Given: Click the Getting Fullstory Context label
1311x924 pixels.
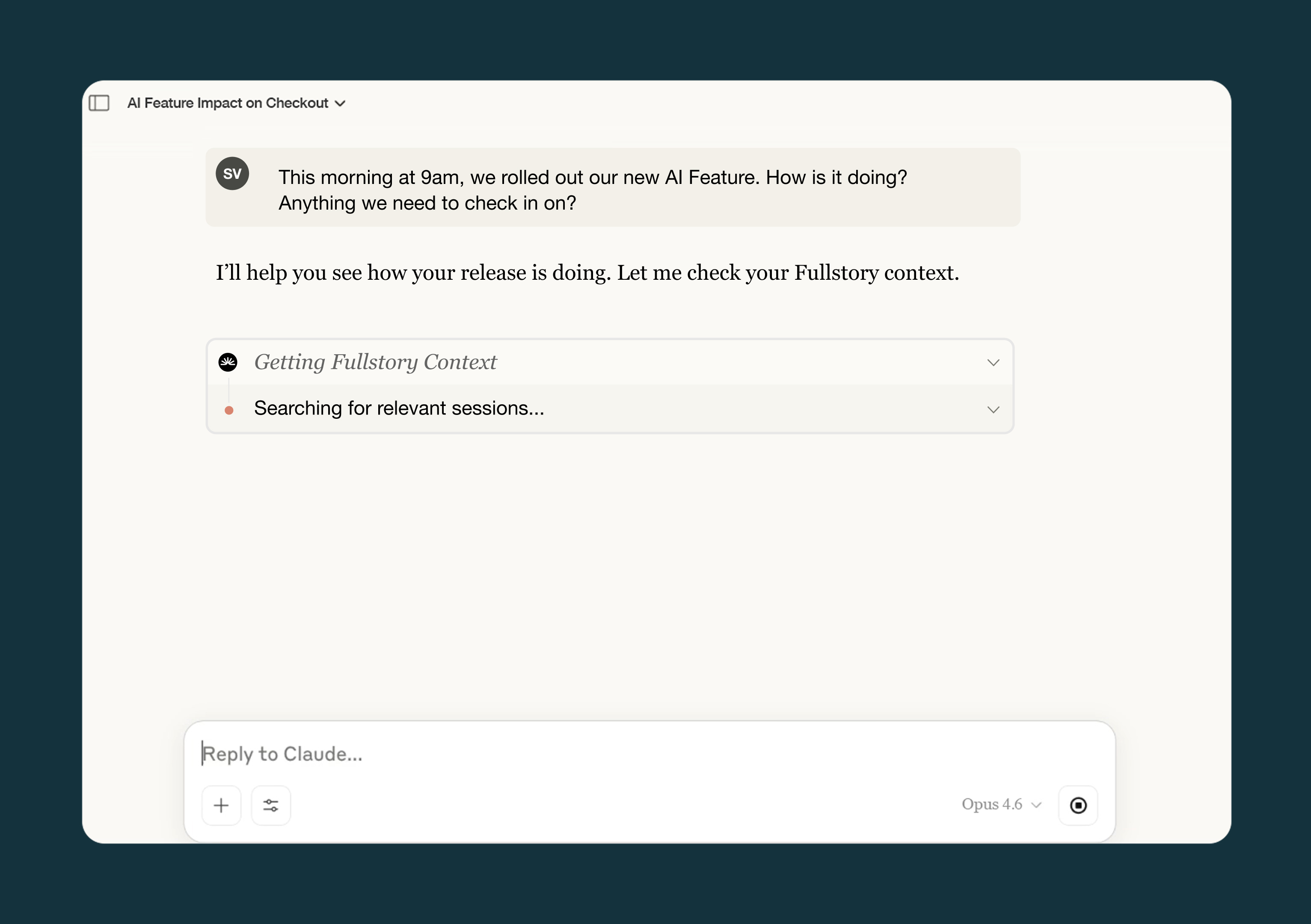Looking at the screenshot, I should [375, 362].
